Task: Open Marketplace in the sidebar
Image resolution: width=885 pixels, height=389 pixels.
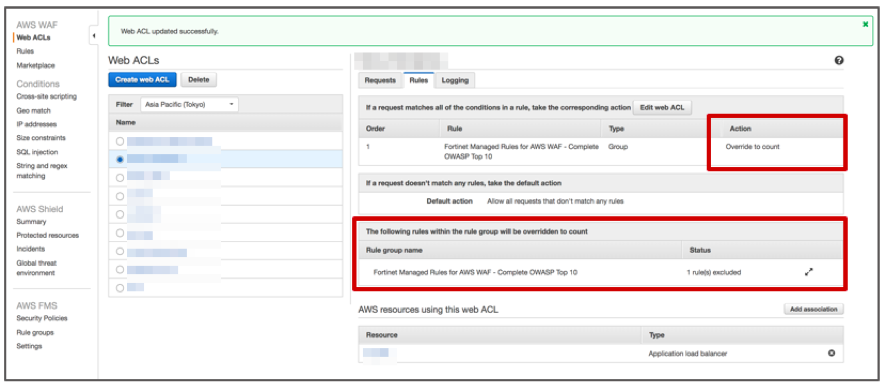Action: point(36,65)
